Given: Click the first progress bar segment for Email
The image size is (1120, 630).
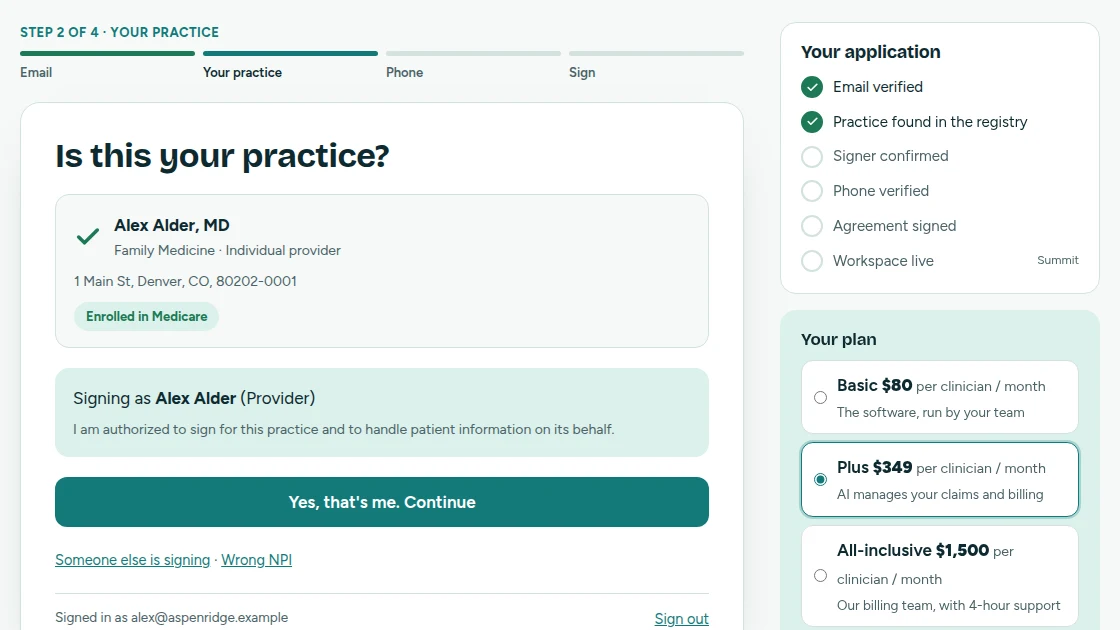Looking at the screenshot, I should tap(107, 53).
